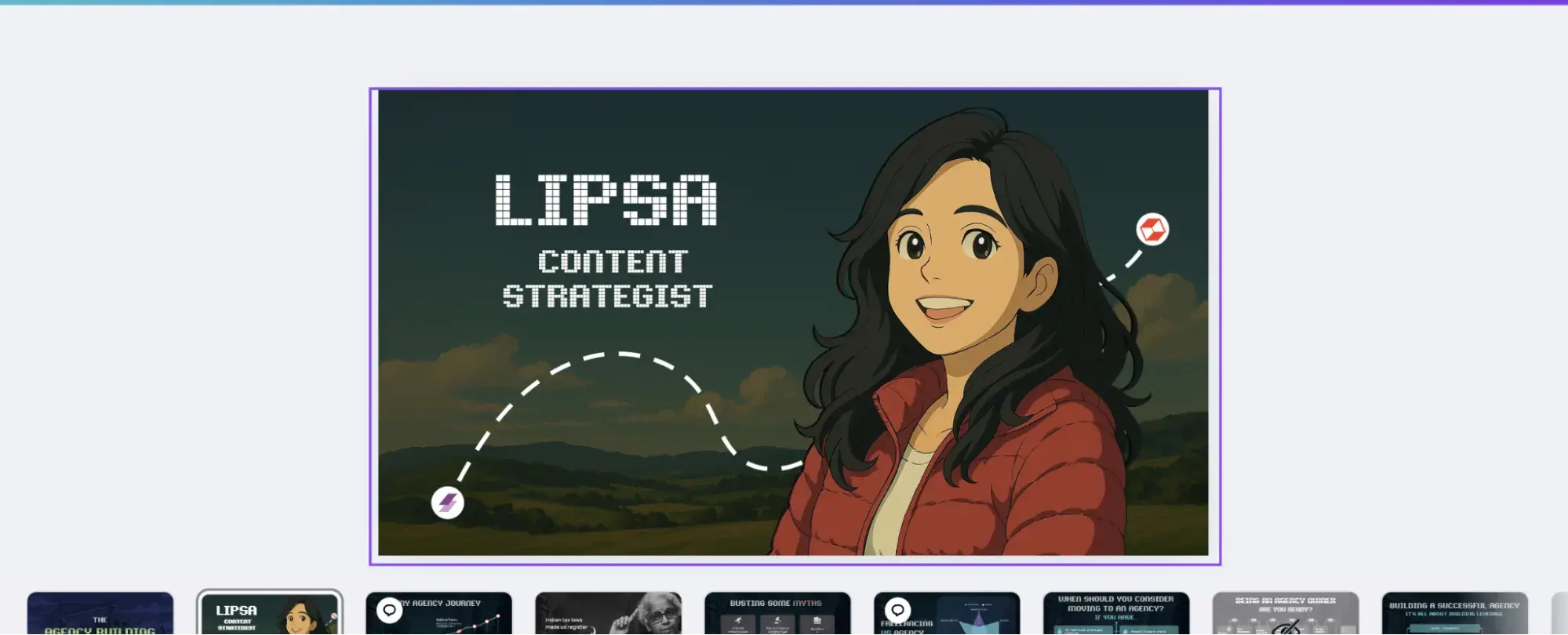This screenshot has height=635, width=1568.
Task: Click the LIPSA pixel title text
Action: (x=606, y=200)
